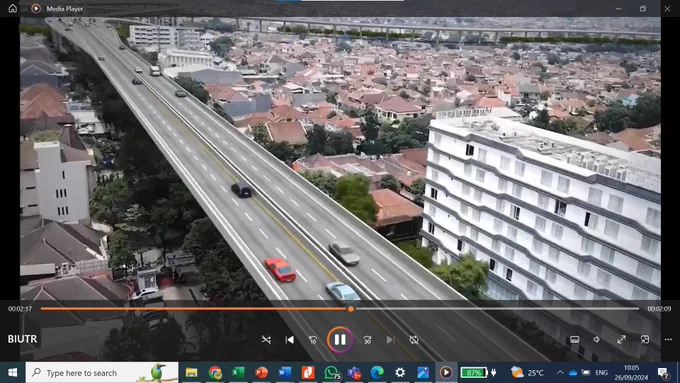The width and height of the screenshot is (680, 383).
Task: Open the volume control
Action: (x=598, y=339)
